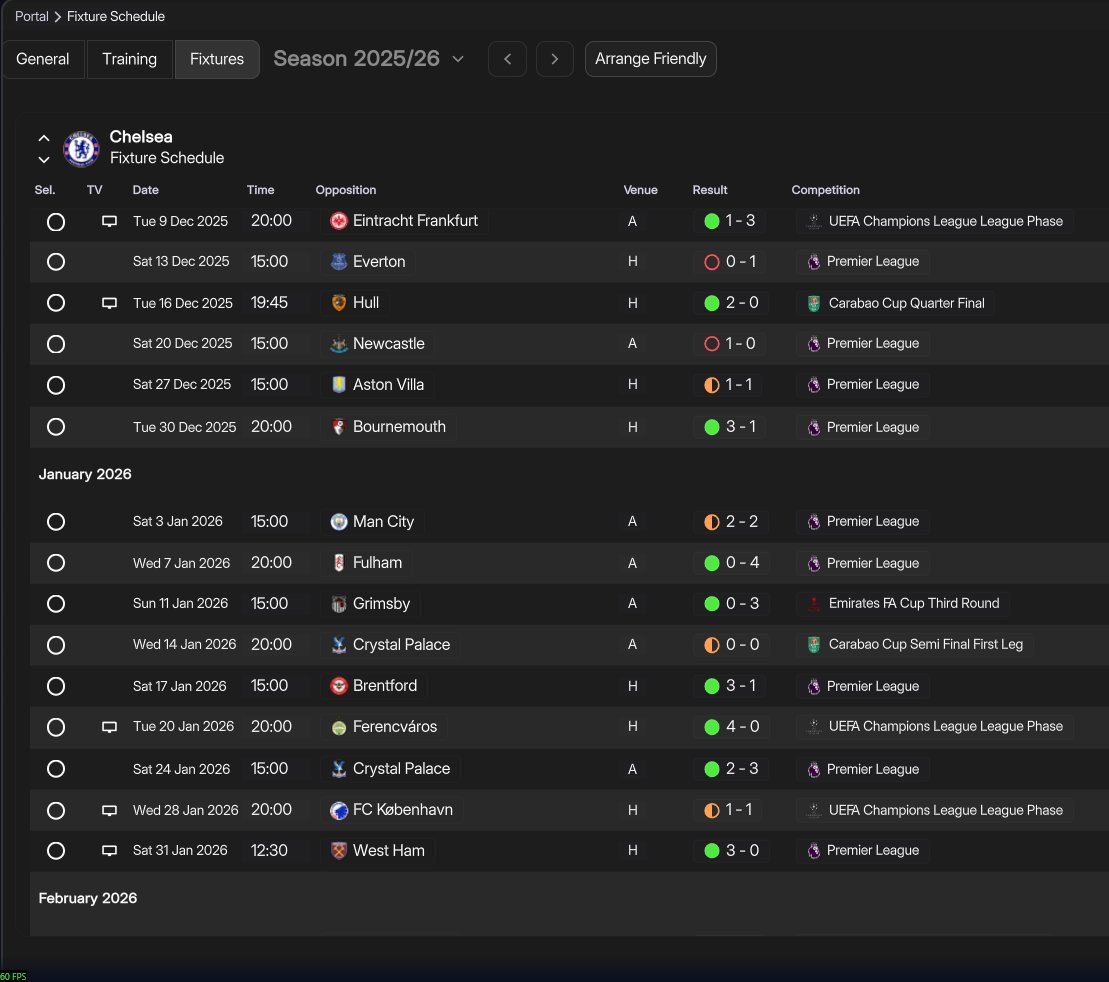Click TV icon on West Ham row
Screen dimensions: 1109x982
(x=109, y=851)
